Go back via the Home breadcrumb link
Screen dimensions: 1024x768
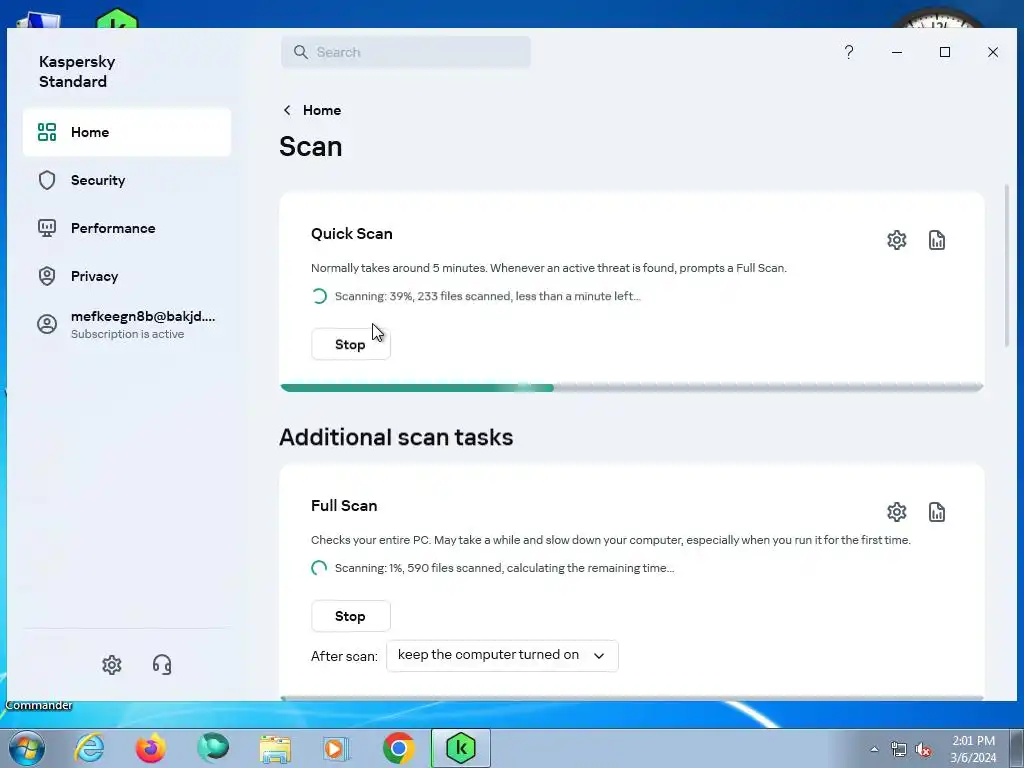click(x=322, y=110)
